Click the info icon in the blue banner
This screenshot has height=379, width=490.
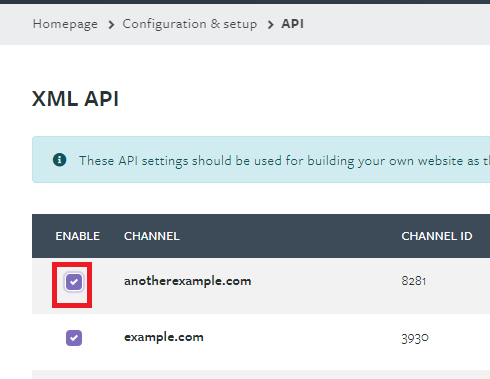59,160
